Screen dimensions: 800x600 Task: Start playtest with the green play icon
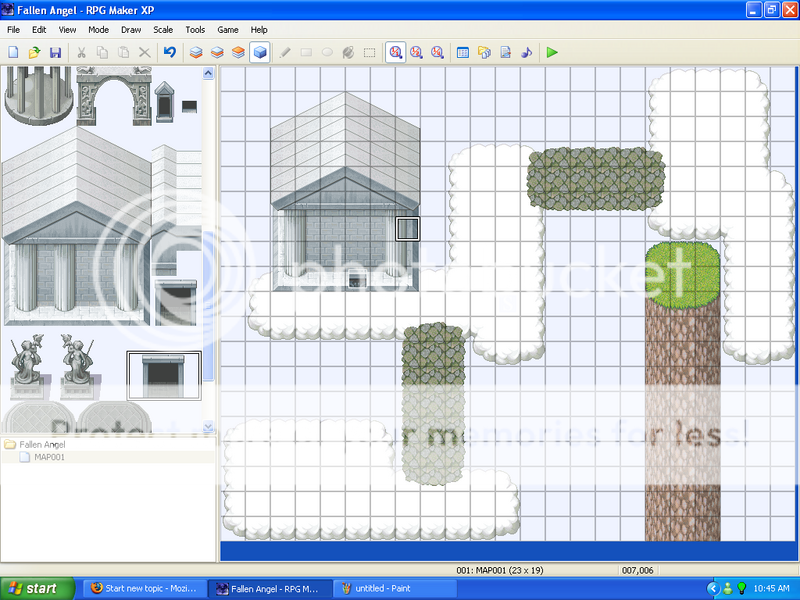(552, 52)
